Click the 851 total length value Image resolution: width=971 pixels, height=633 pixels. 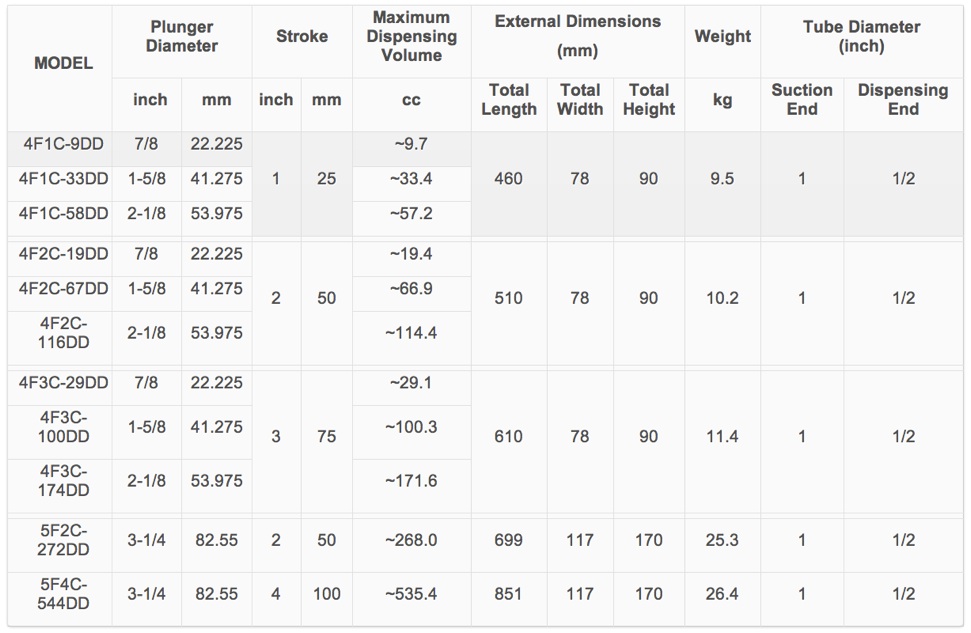[508, 594]
